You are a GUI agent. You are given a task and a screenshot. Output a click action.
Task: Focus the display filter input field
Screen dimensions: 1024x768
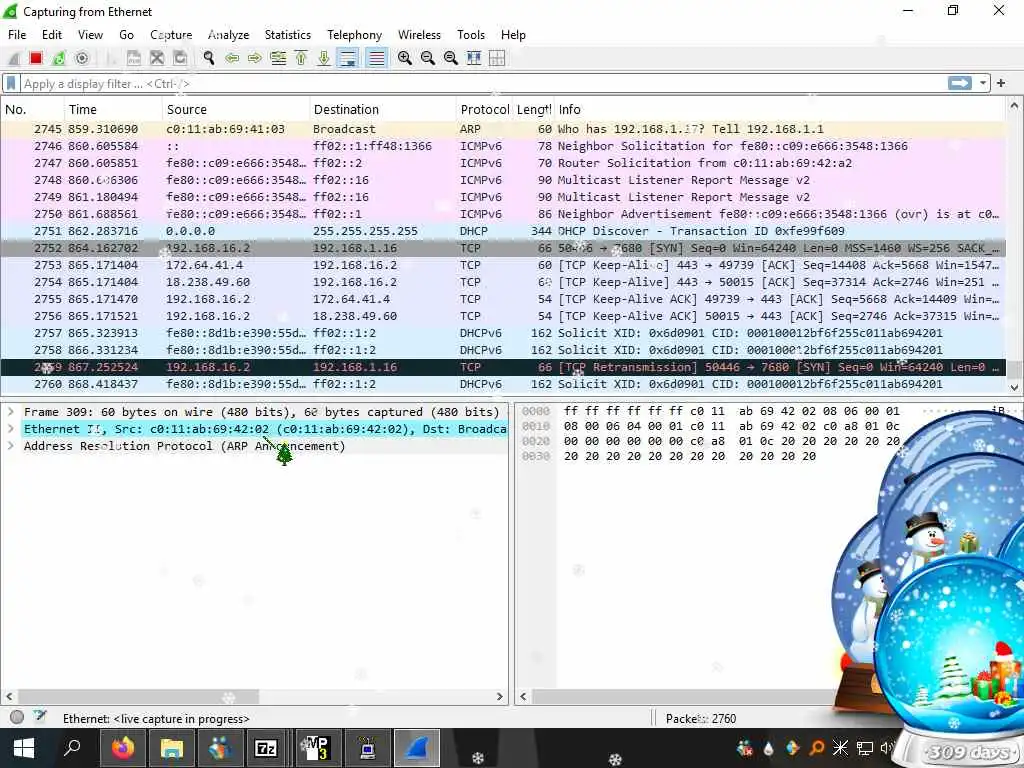point(483,84)
